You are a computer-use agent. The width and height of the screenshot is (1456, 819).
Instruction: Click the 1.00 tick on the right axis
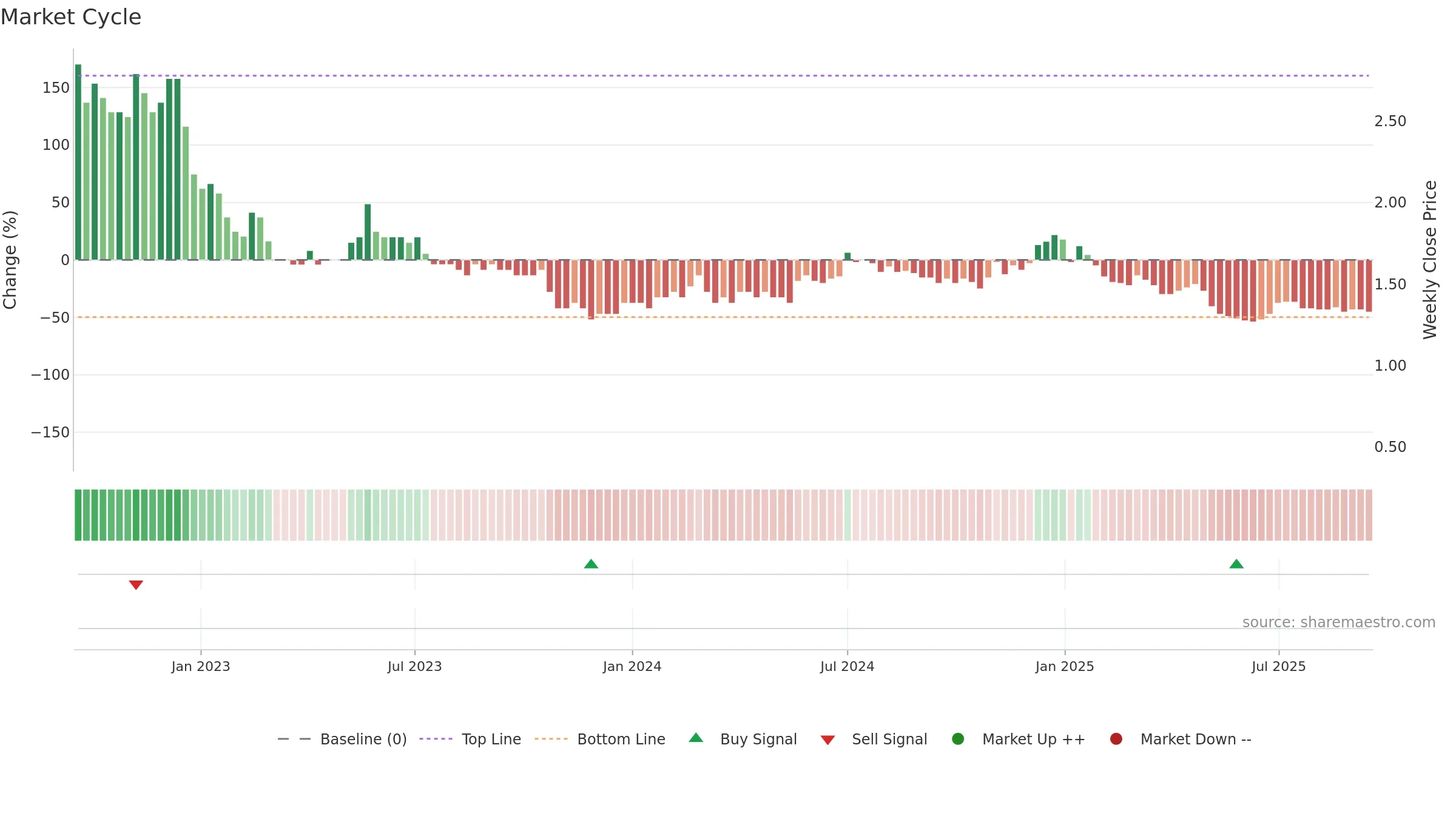click(x=1390, y=366)
